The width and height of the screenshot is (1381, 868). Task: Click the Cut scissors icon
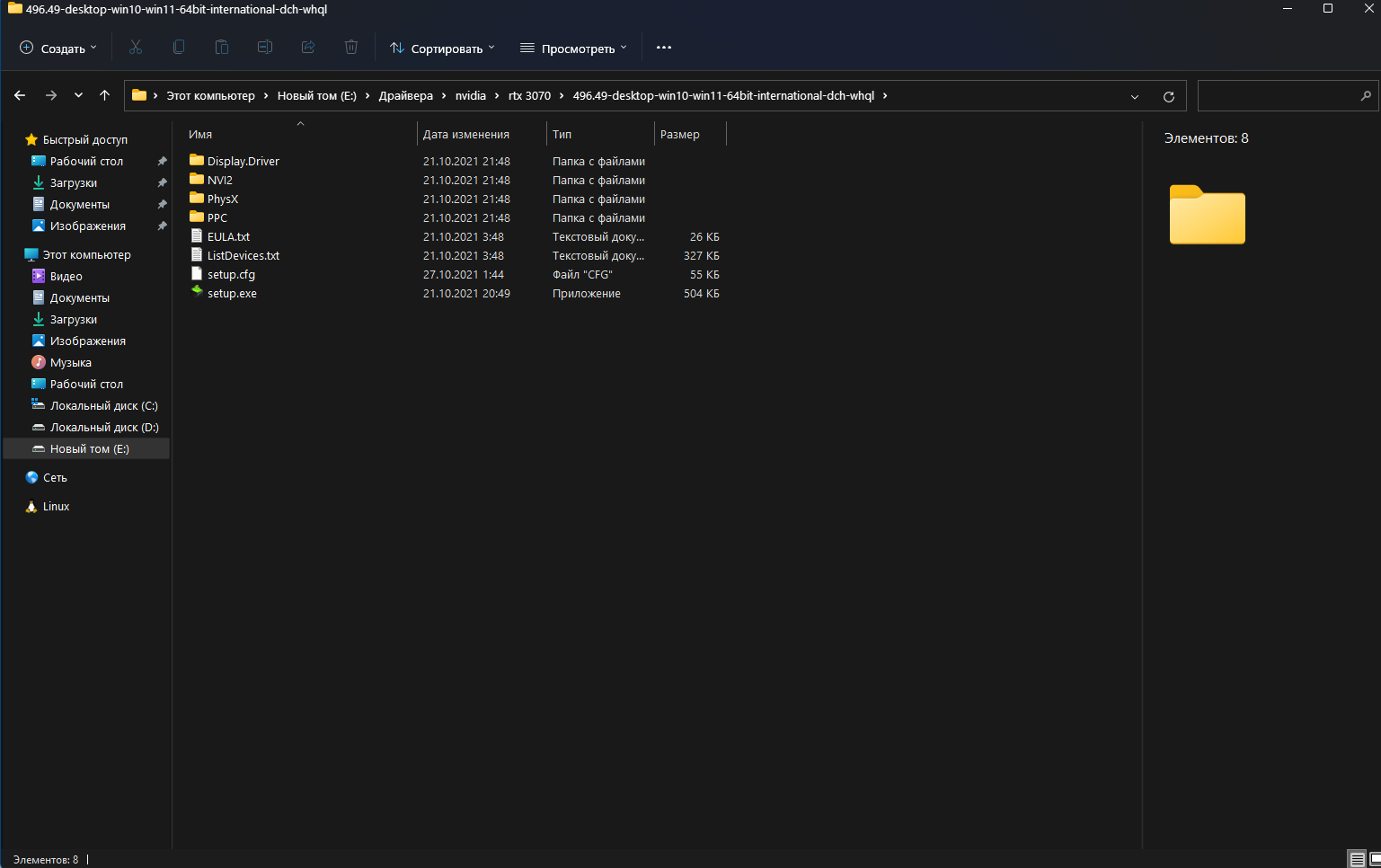click(x=136, y=48)
